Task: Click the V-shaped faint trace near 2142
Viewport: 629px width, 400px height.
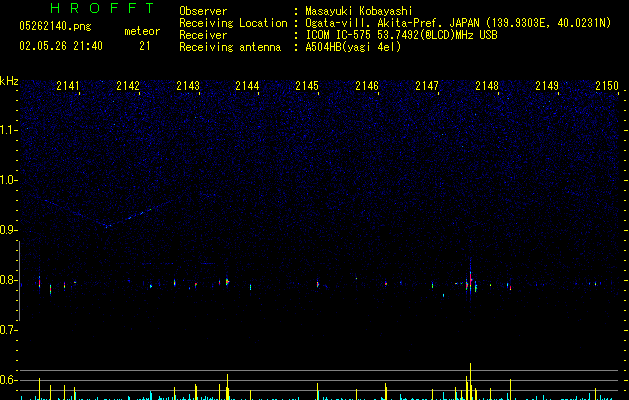Action: [108, 215]
